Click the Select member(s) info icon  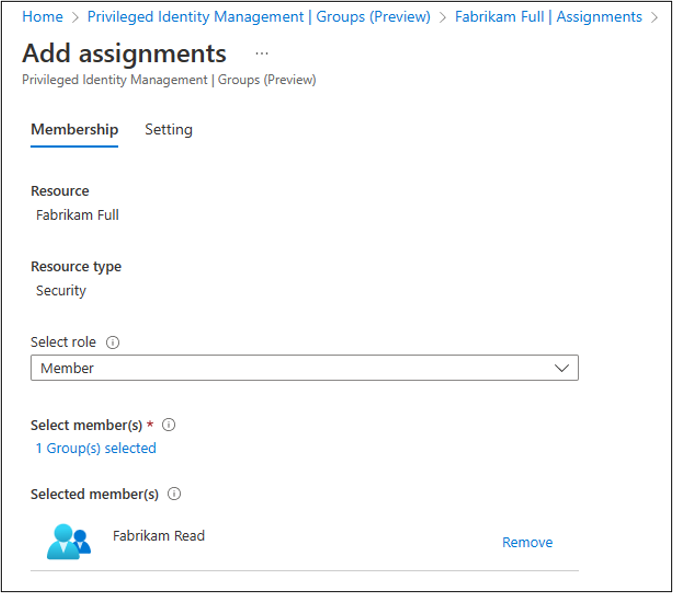[168, 424]
